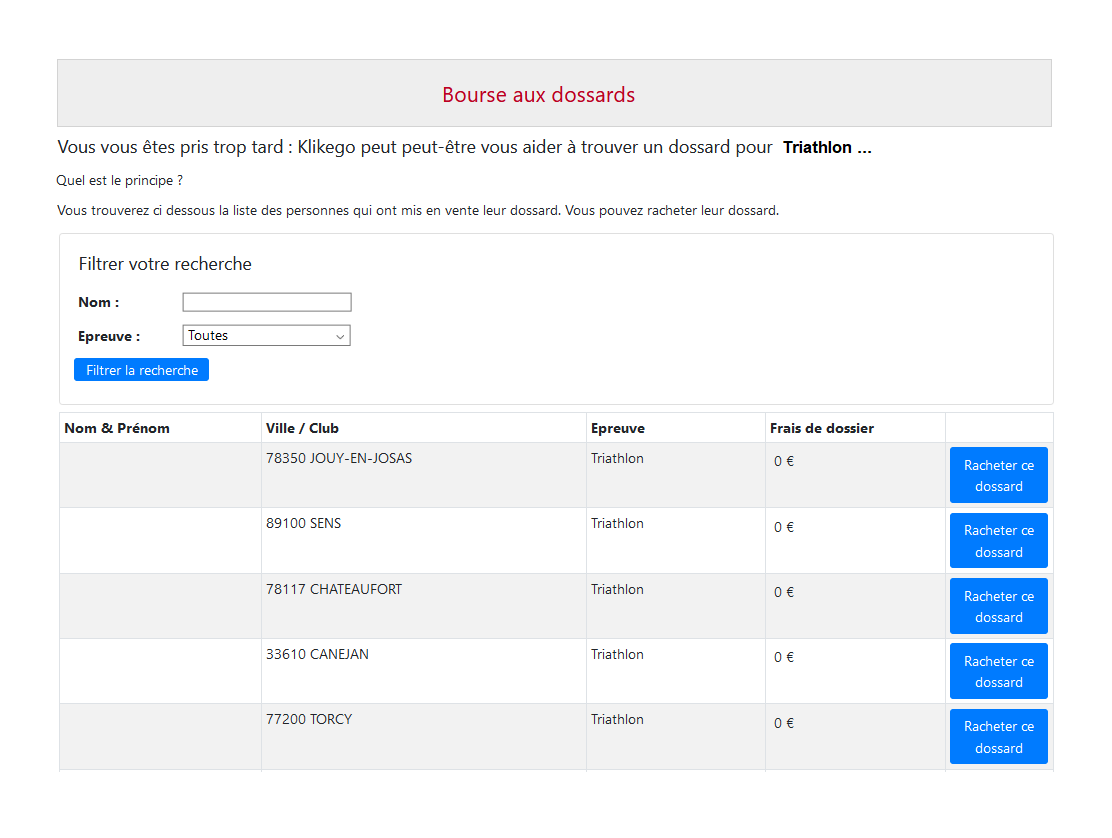Select the 33610 CANEJAN table cell
This screenshot has height=838, width=1112.
[x=317, y=655]
